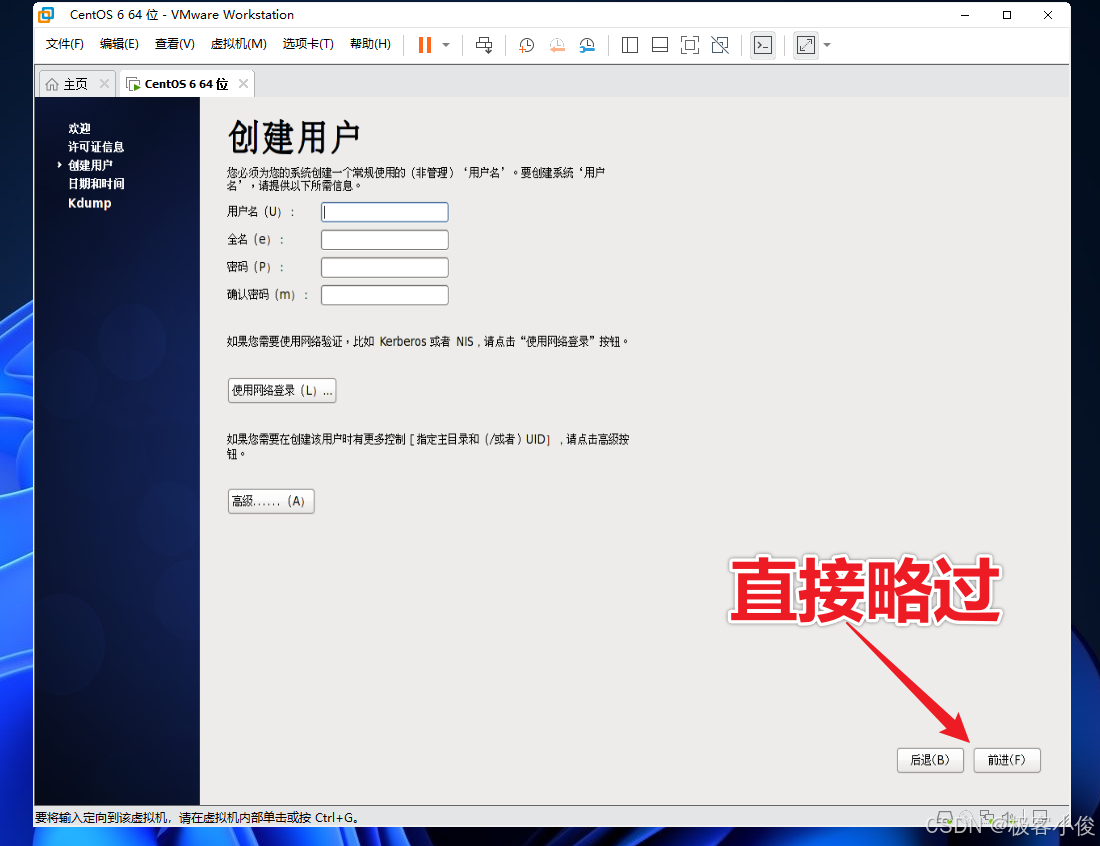Click the CD/DVD drive status bar icon
Viewport: 1100px width, 846px height.
[967, 818]
